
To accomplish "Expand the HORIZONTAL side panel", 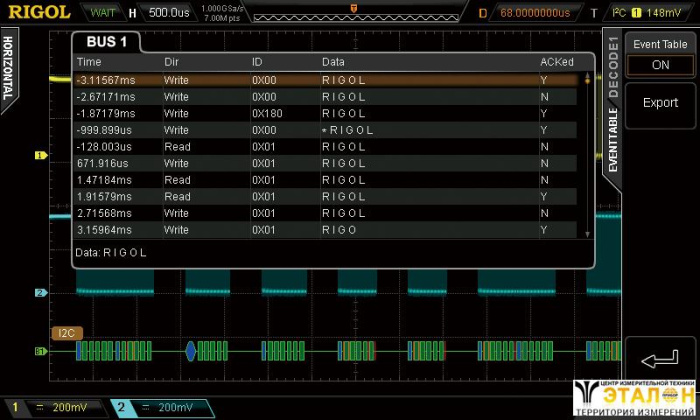I will 8,68.
